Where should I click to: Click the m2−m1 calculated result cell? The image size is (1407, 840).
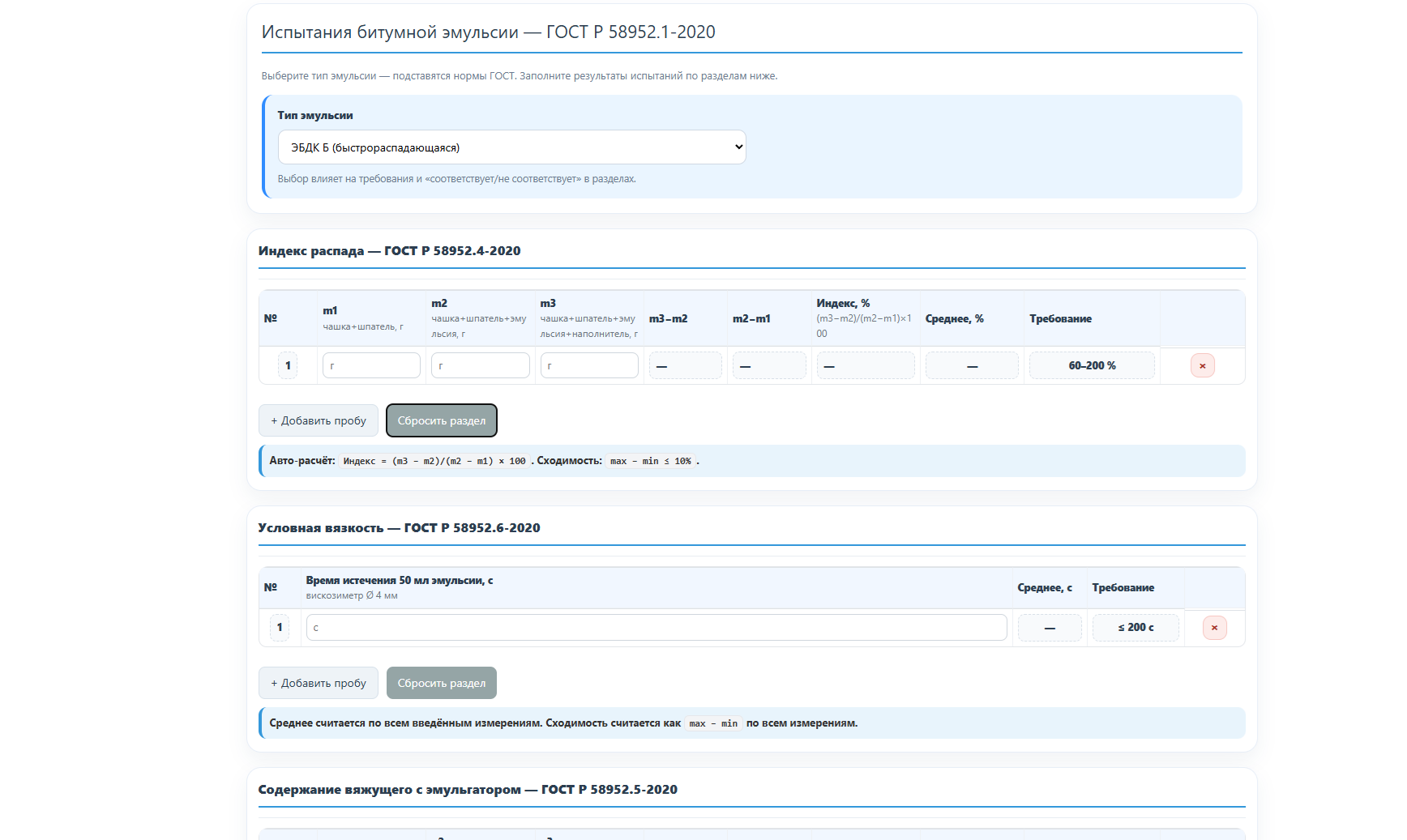pyautogui.click(x=768, y=366)
